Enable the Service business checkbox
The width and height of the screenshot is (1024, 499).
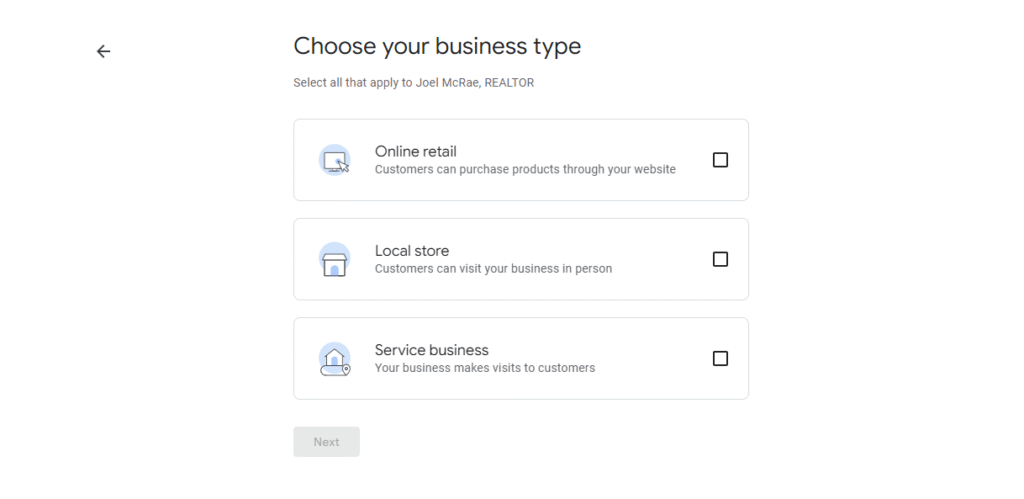click(720, 359)
